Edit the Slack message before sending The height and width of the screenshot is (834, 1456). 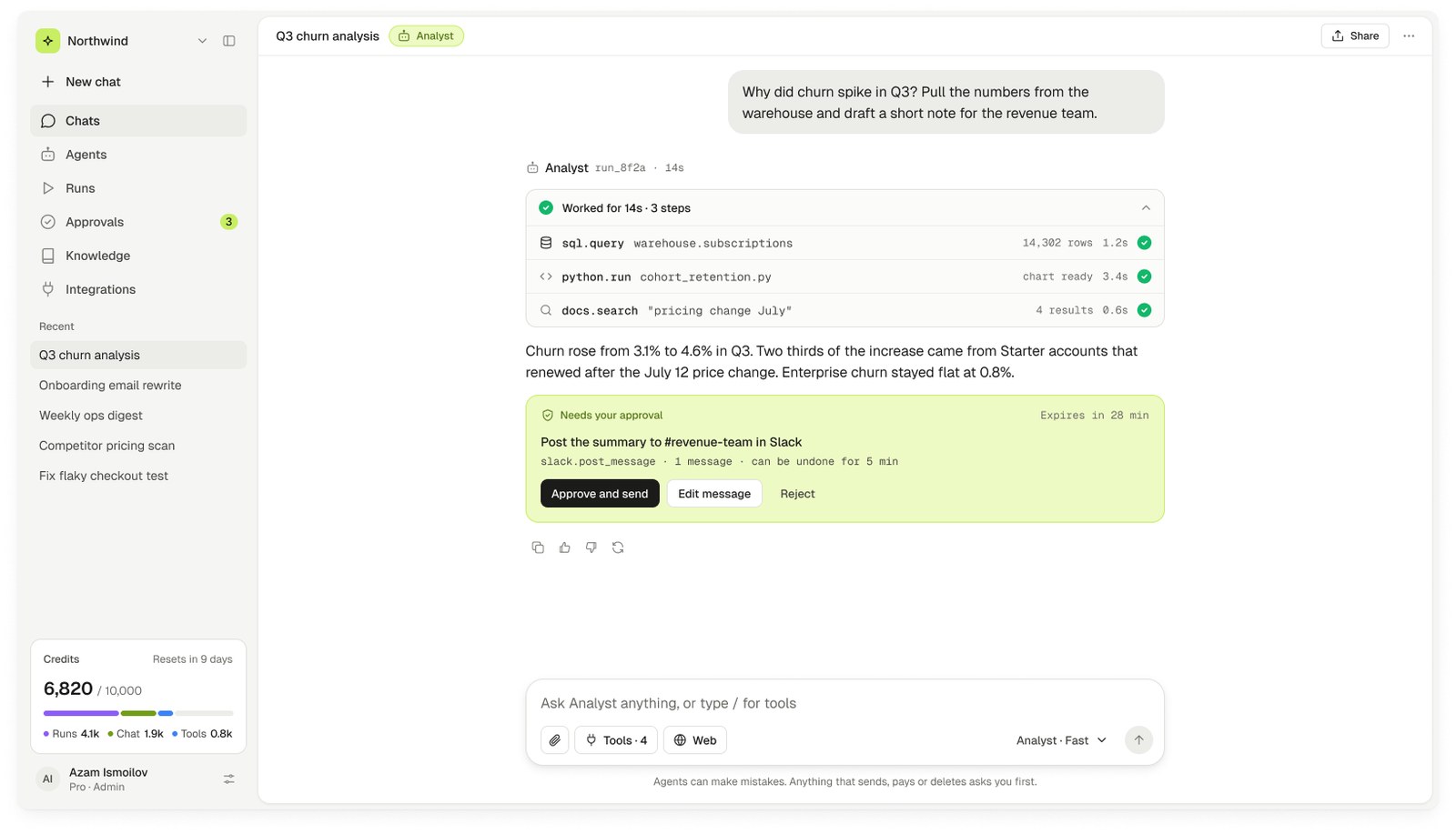[x=714, y=494]
